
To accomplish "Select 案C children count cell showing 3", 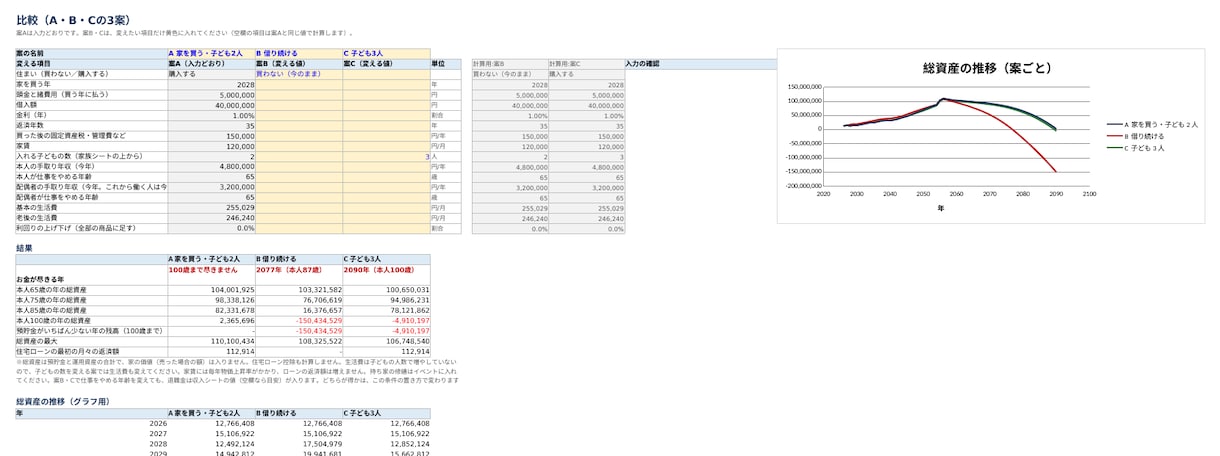I will point(386,157).
